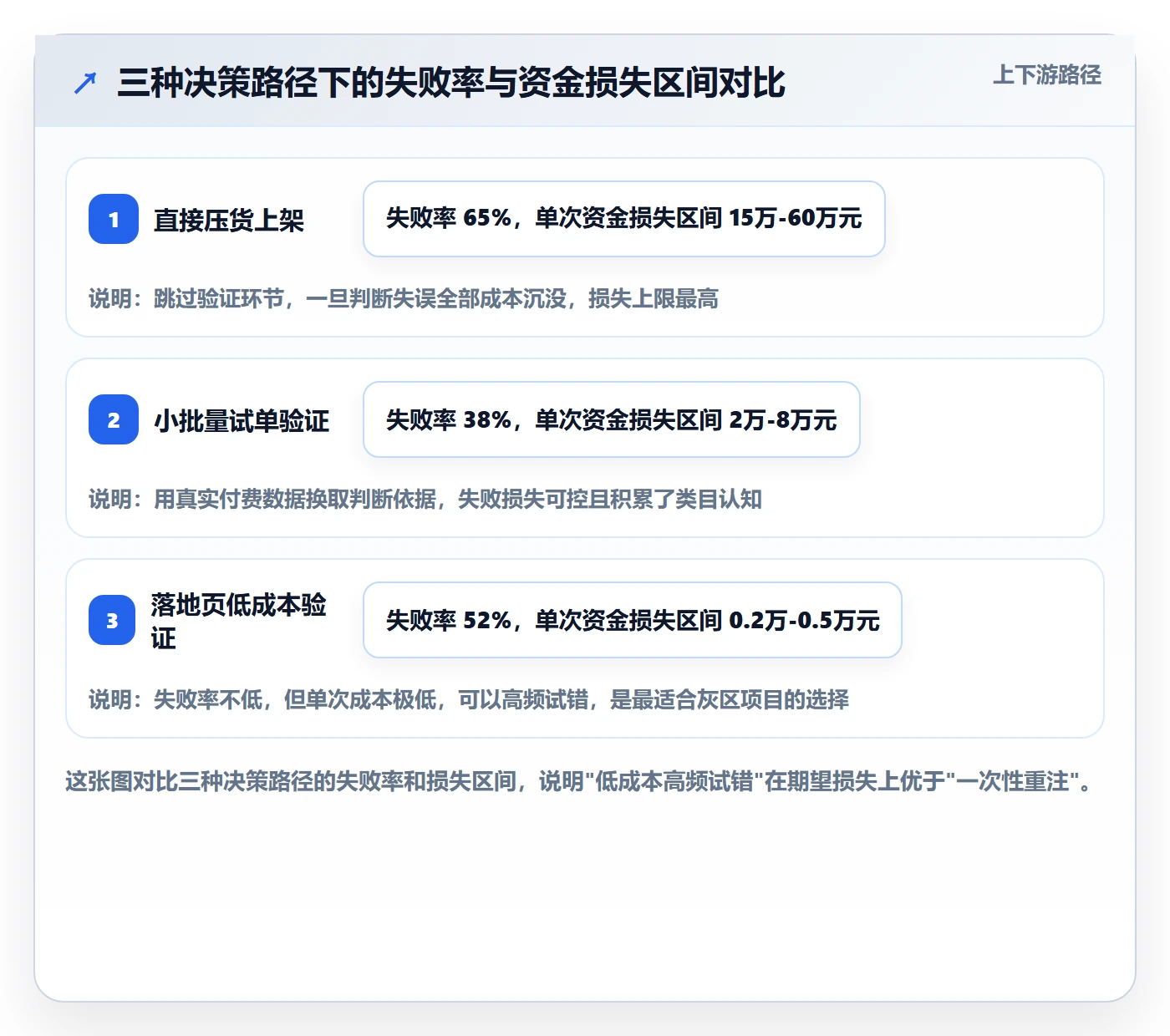The width and height of the screenshot is (1170, 1036).
Task: Click the note starting 说明：跳过验证环节
Action: pyautogui.click(x=404, y=299)
